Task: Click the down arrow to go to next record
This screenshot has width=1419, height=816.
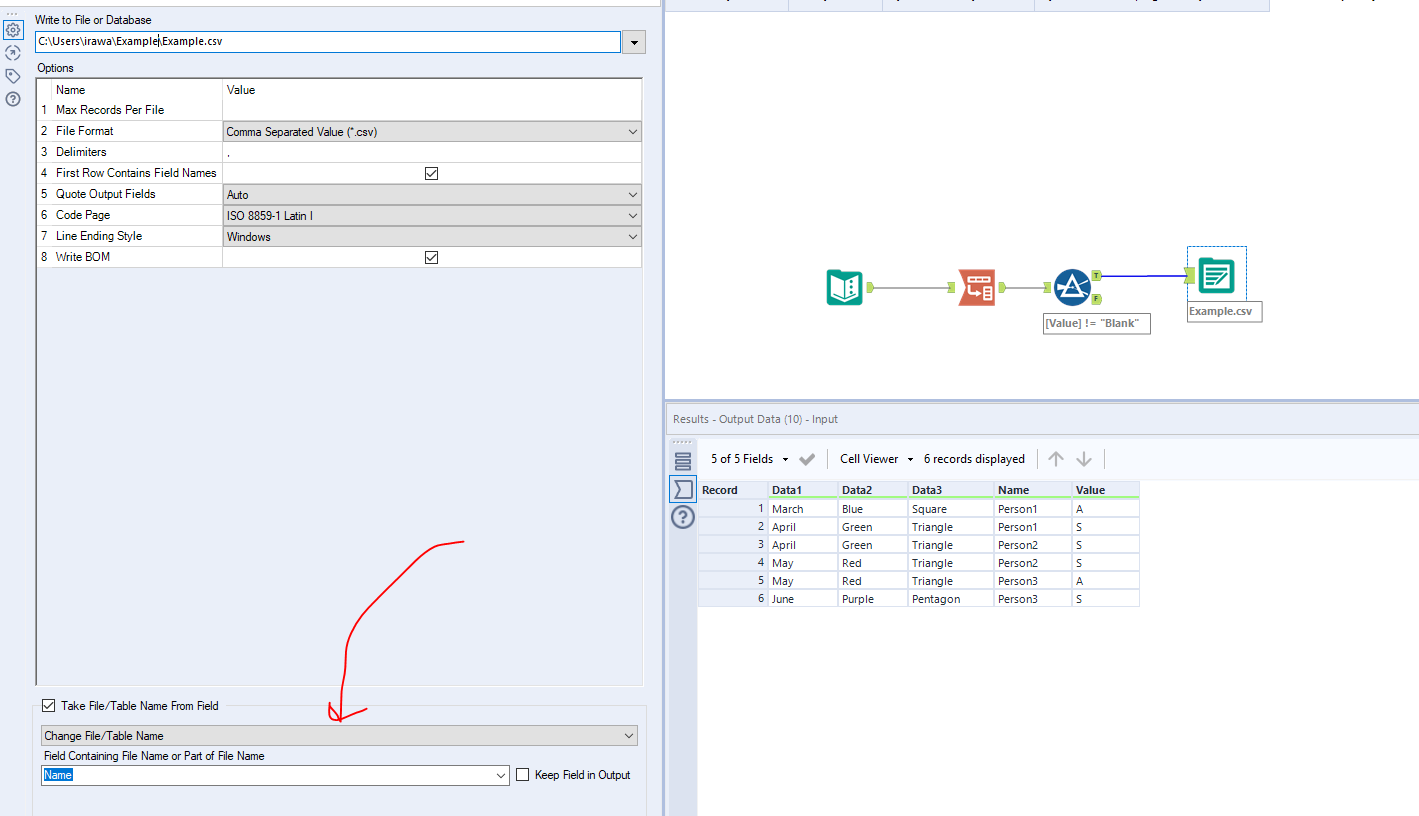Action: (1084, 458)
